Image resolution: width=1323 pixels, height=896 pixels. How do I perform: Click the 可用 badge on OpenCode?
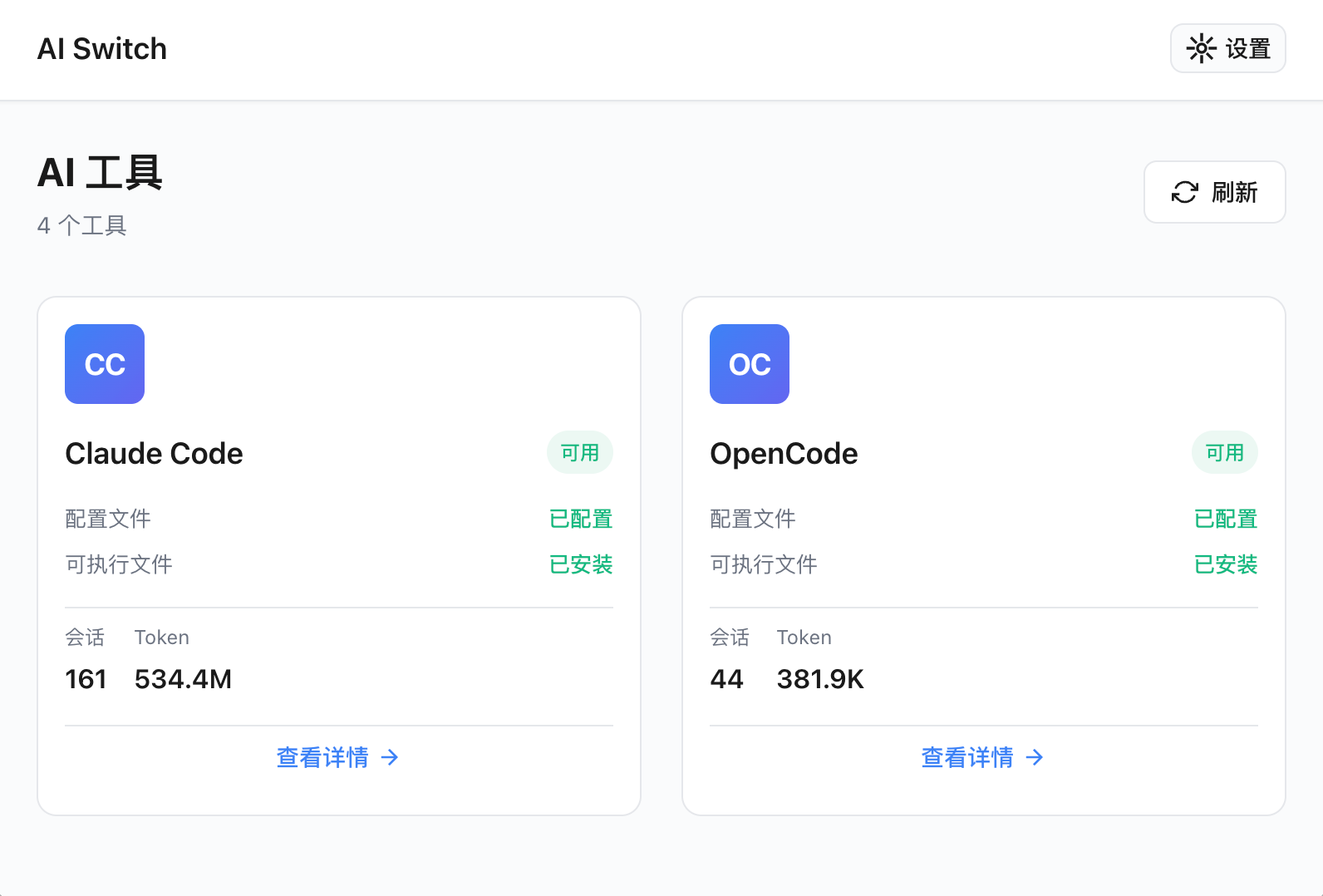click(1224, 453)
